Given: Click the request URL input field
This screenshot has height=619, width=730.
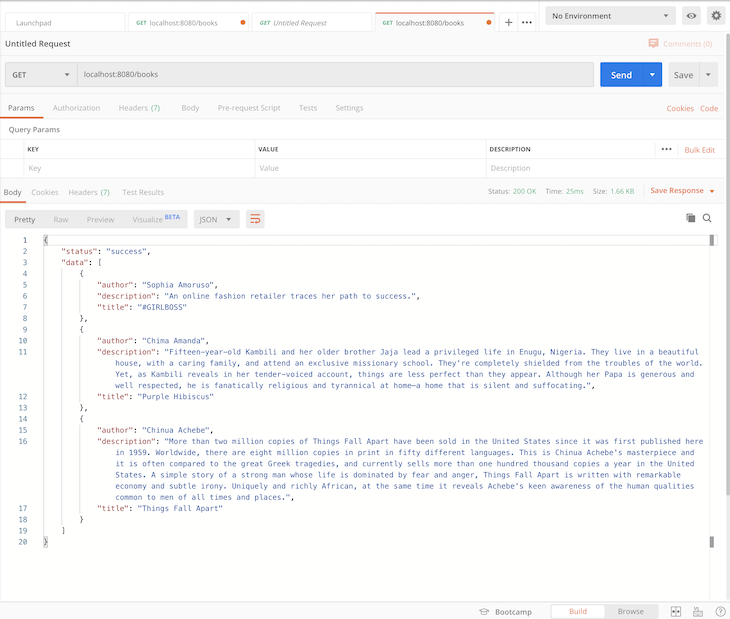Looking at the screenshot, I should 335,74.
